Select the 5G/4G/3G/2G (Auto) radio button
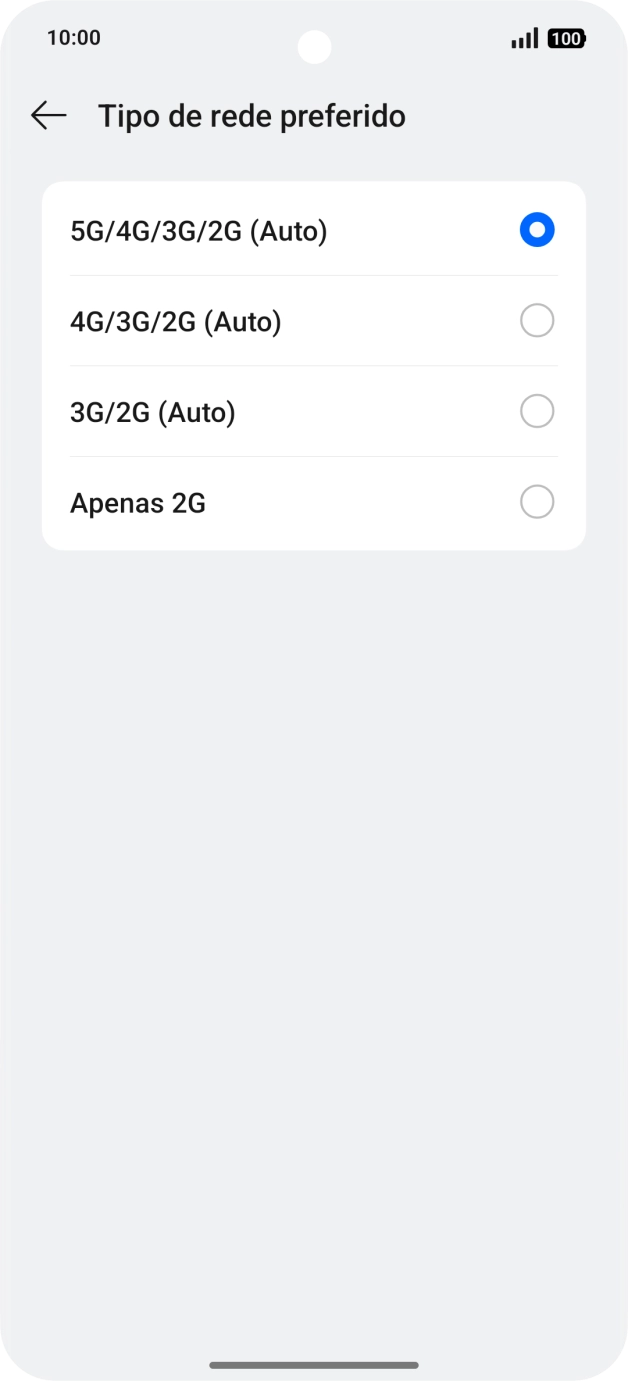628x1381 pixels. click(x=537, y=231)
